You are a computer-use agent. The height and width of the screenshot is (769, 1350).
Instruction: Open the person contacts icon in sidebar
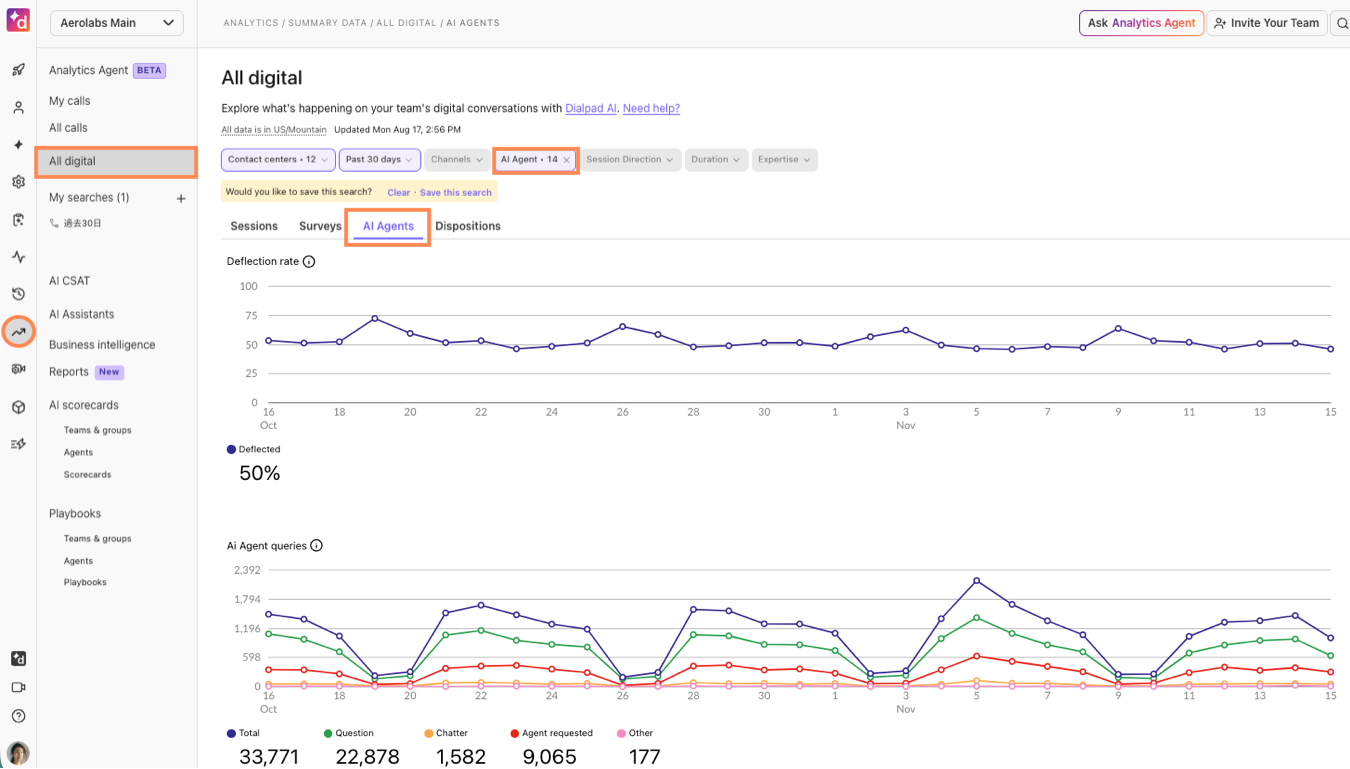pos(18,108)
